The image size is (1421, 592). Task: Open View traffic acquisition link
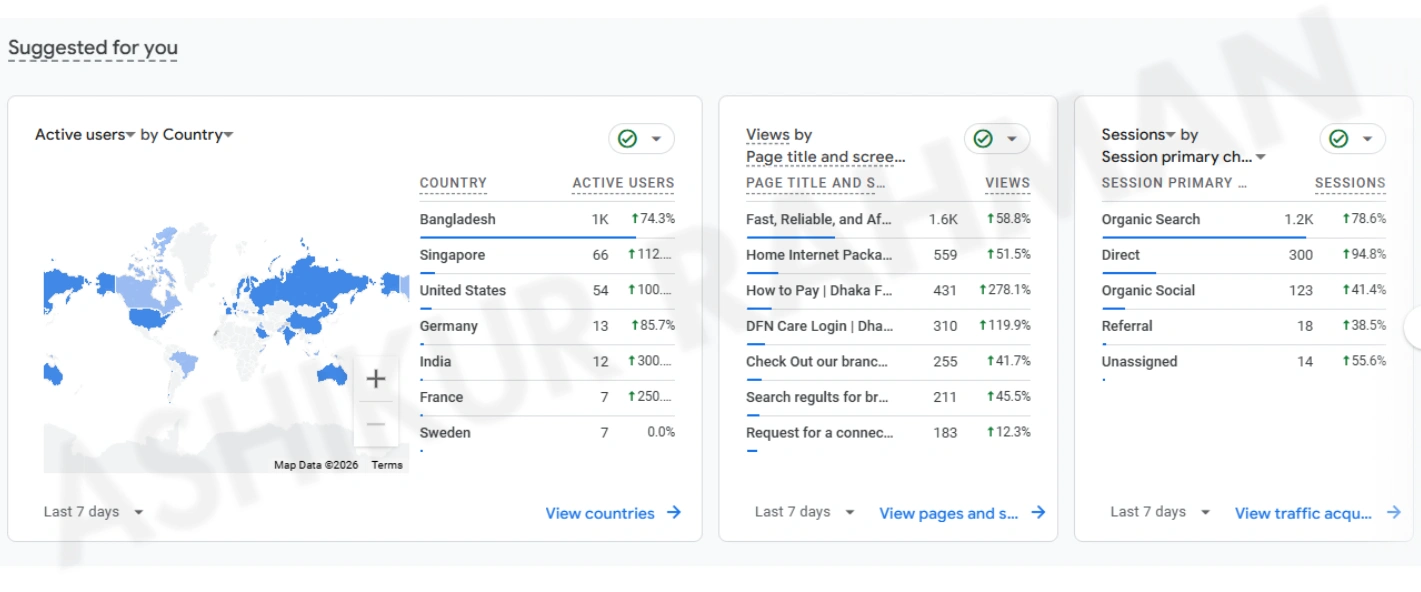(x=1318, y=513)
